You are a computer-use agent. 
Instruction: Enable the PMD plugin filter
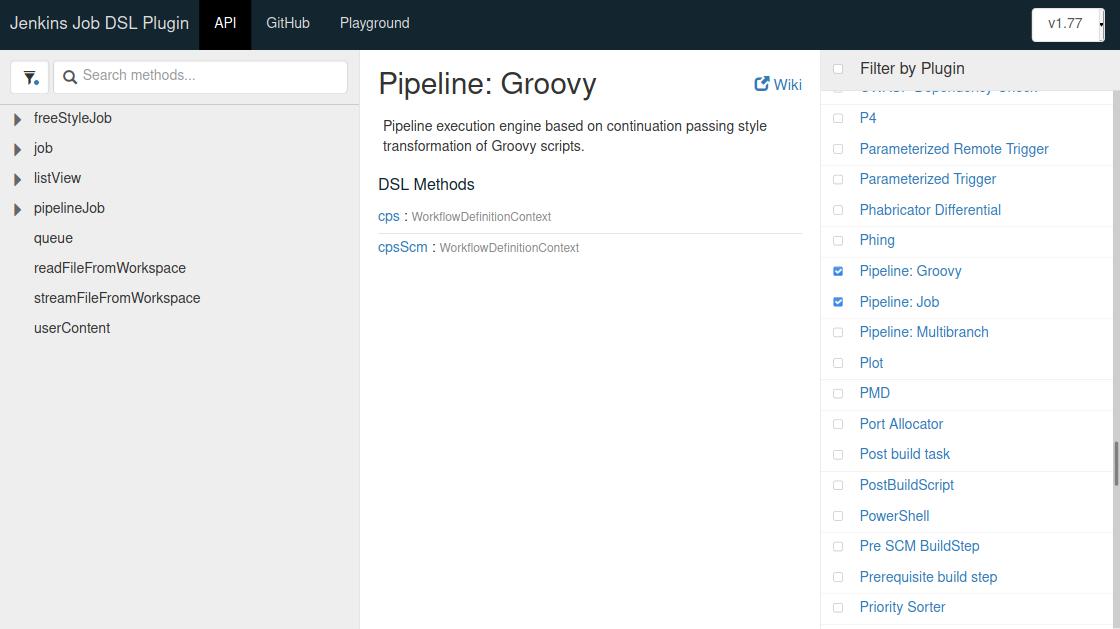tap(838, 393)
